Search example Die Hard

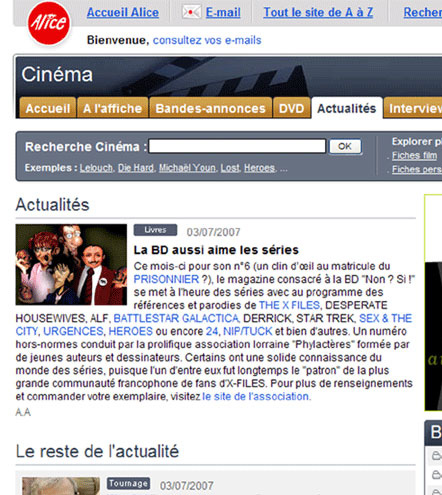(x=136, y=168)
